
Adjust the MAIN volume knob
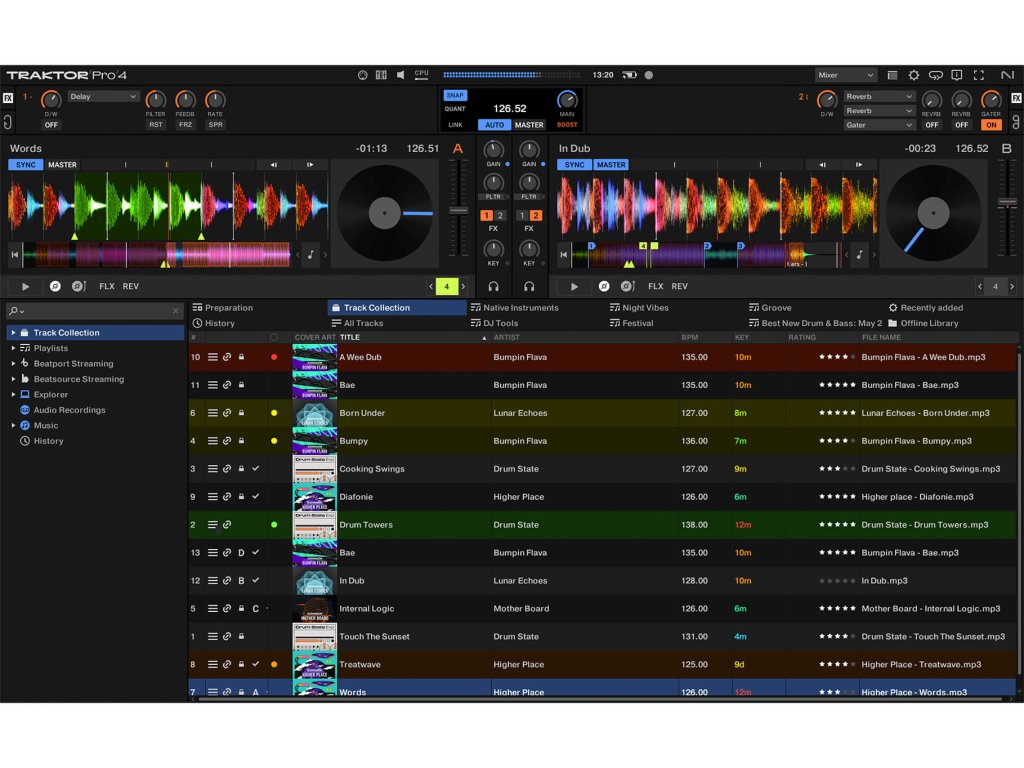pyautogui.click(x=567, y=100)
